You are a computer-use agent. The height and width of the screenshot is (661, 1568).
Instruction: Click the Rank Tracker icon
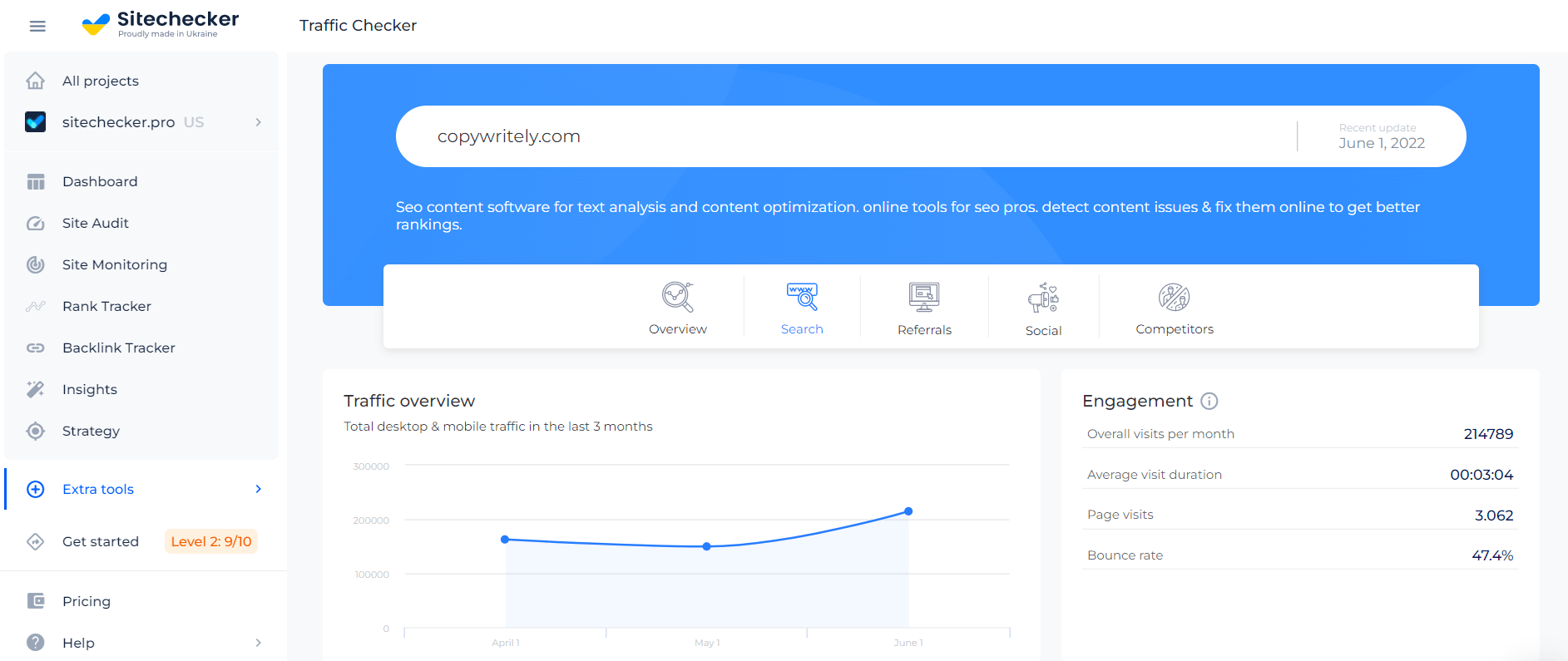[x=35, y=306]
